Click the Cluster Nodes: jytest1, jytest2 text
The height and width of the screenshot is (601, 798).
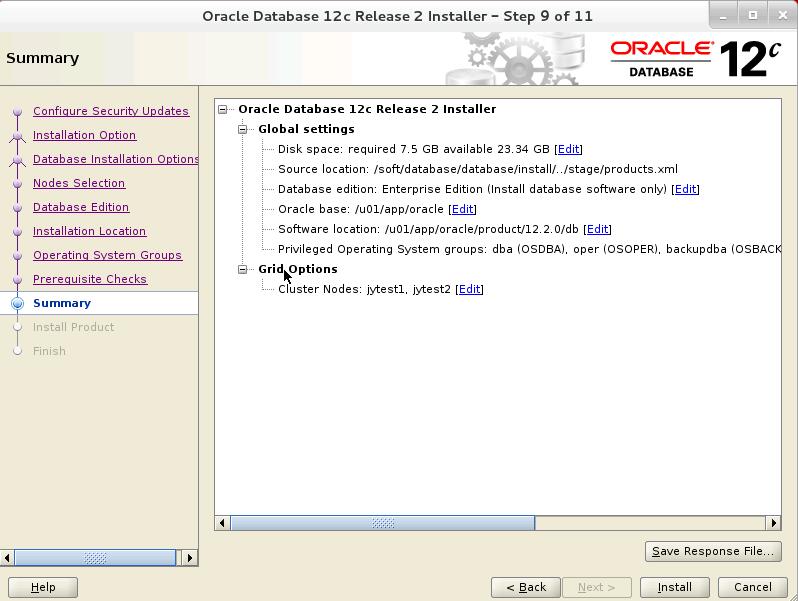coord(364,289)
